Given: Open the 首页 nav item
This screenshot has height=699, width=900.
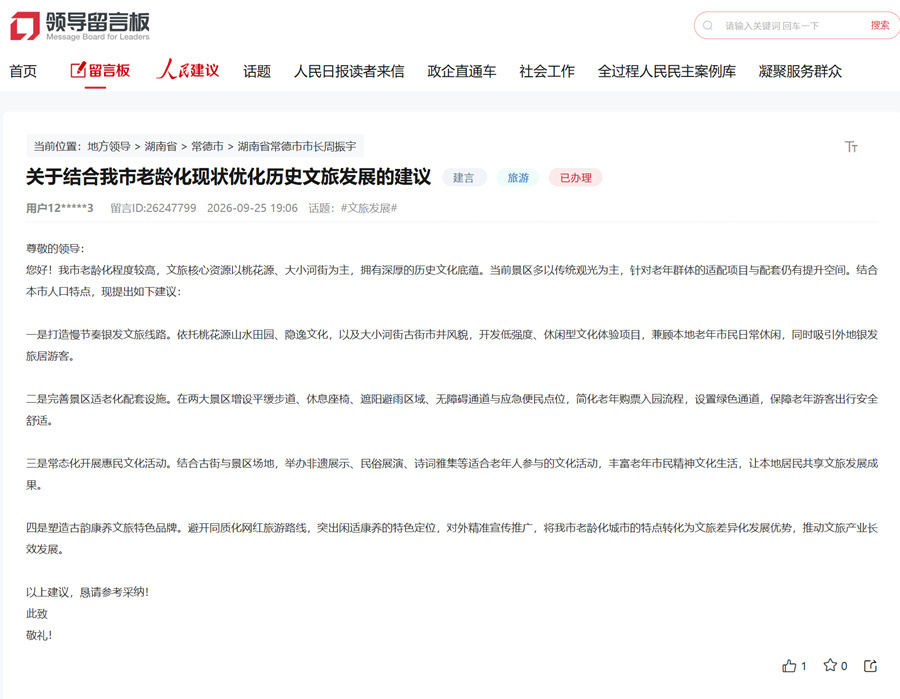Looking at the screenshot, I should coord(23,71).
